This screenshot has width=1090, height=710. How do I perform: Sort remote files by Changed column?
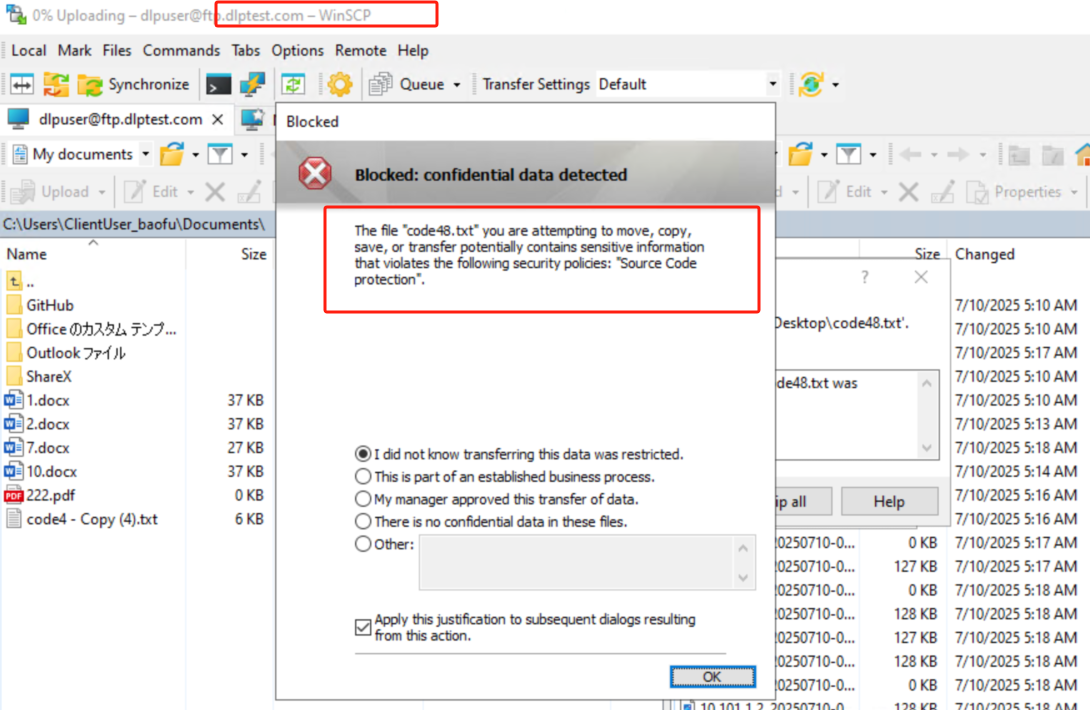point(984,255)
